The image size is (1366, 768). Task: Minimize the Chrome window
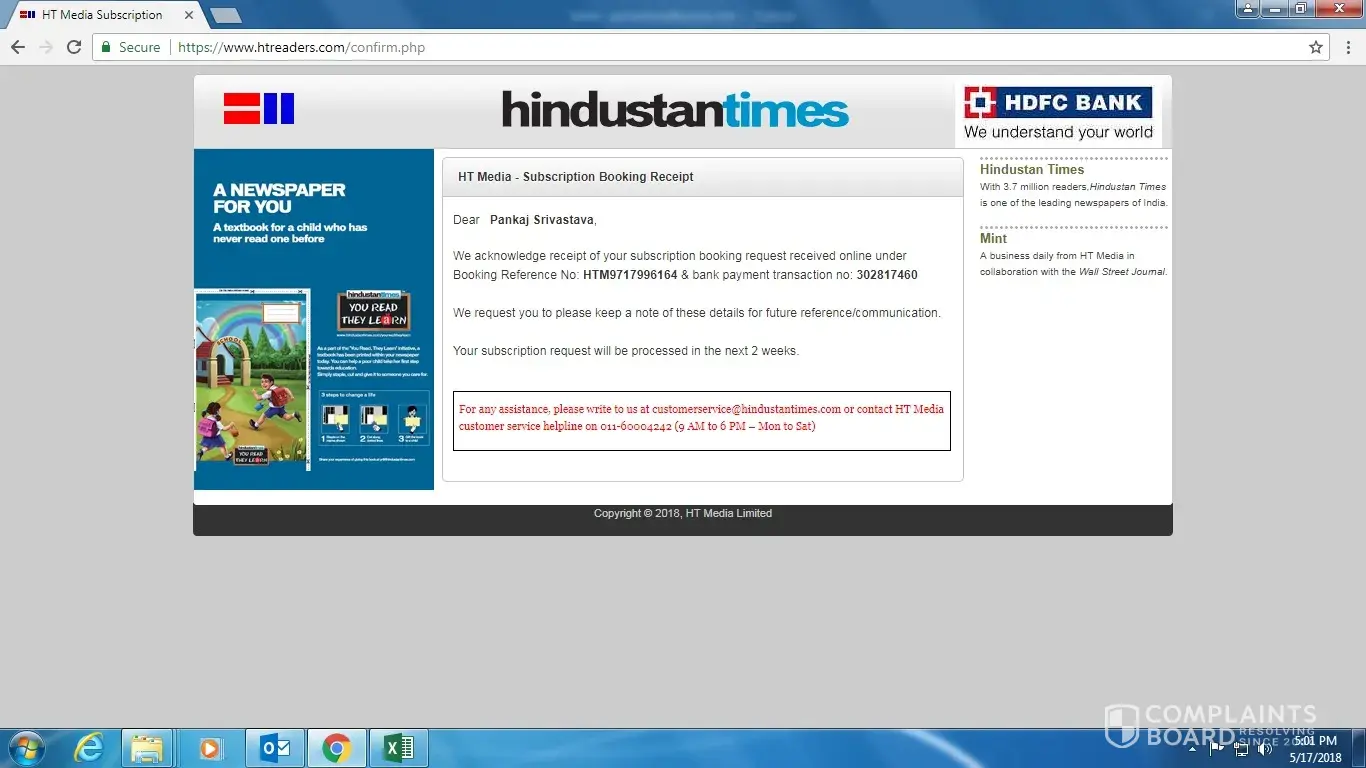(x=1274, y=9)
